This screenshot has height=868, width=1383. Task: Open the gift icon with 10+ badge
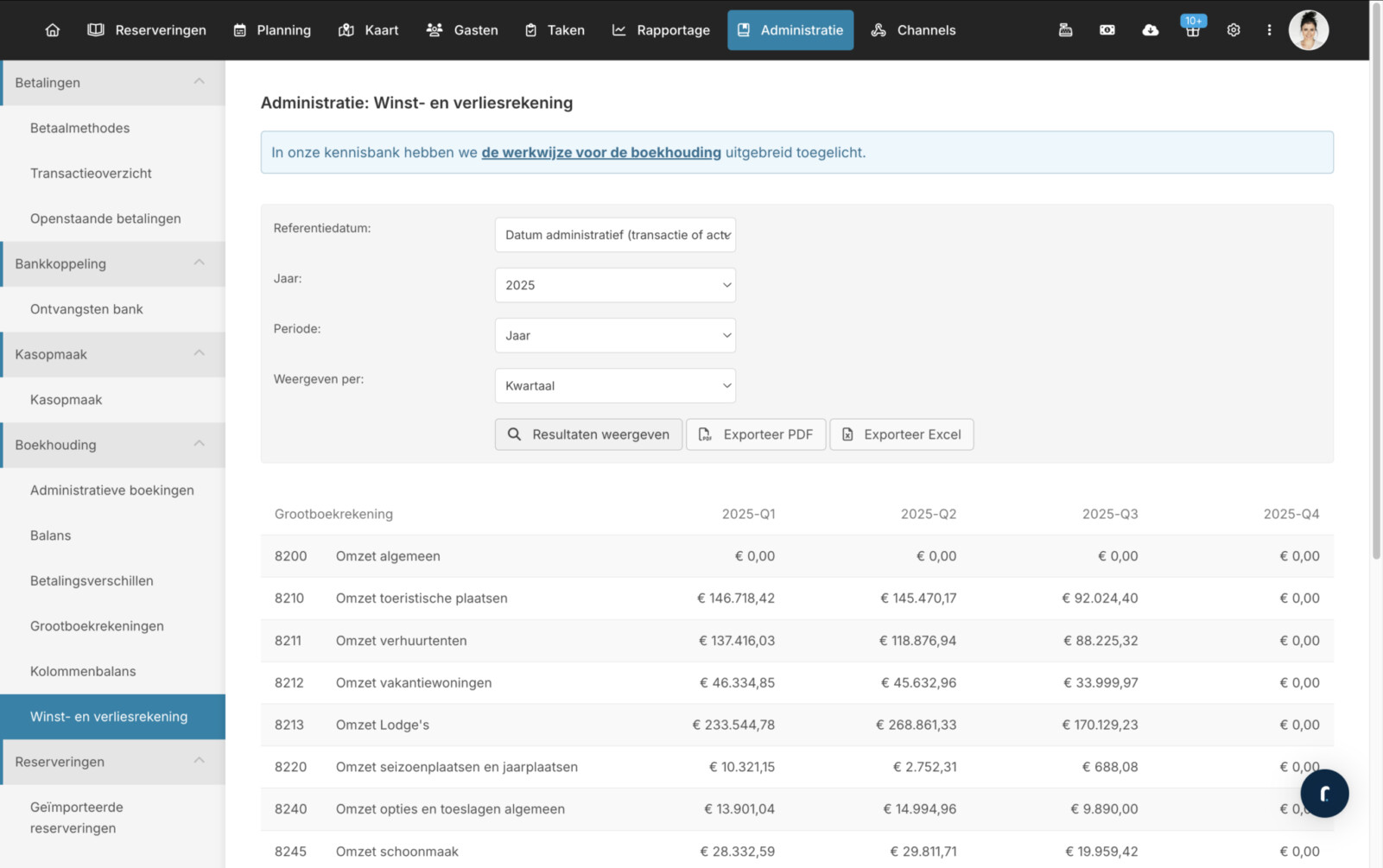1192,30
